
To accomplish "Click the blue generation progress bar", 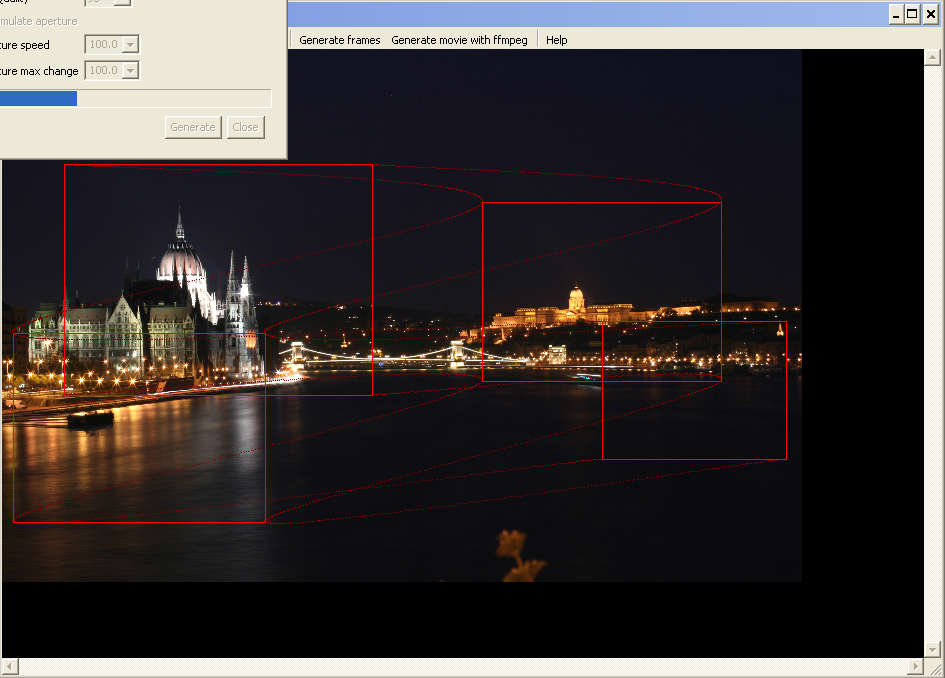I will coord(136,99).
